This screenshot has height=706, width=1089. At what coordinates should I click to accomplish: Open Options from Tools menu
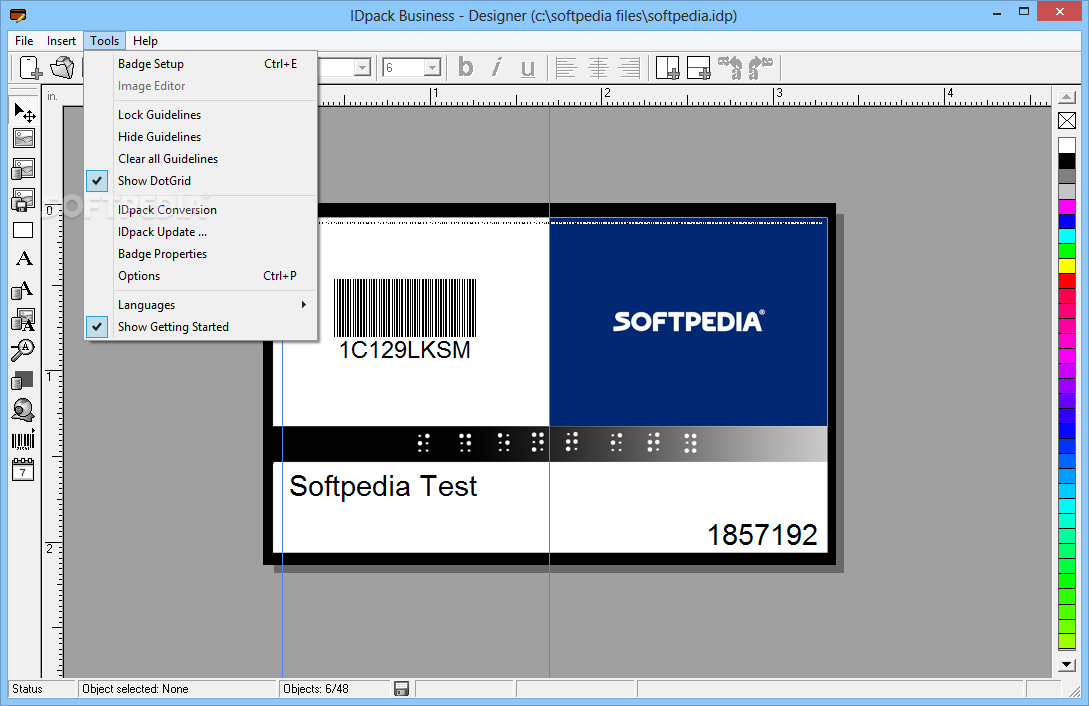(x=201, y=276)
